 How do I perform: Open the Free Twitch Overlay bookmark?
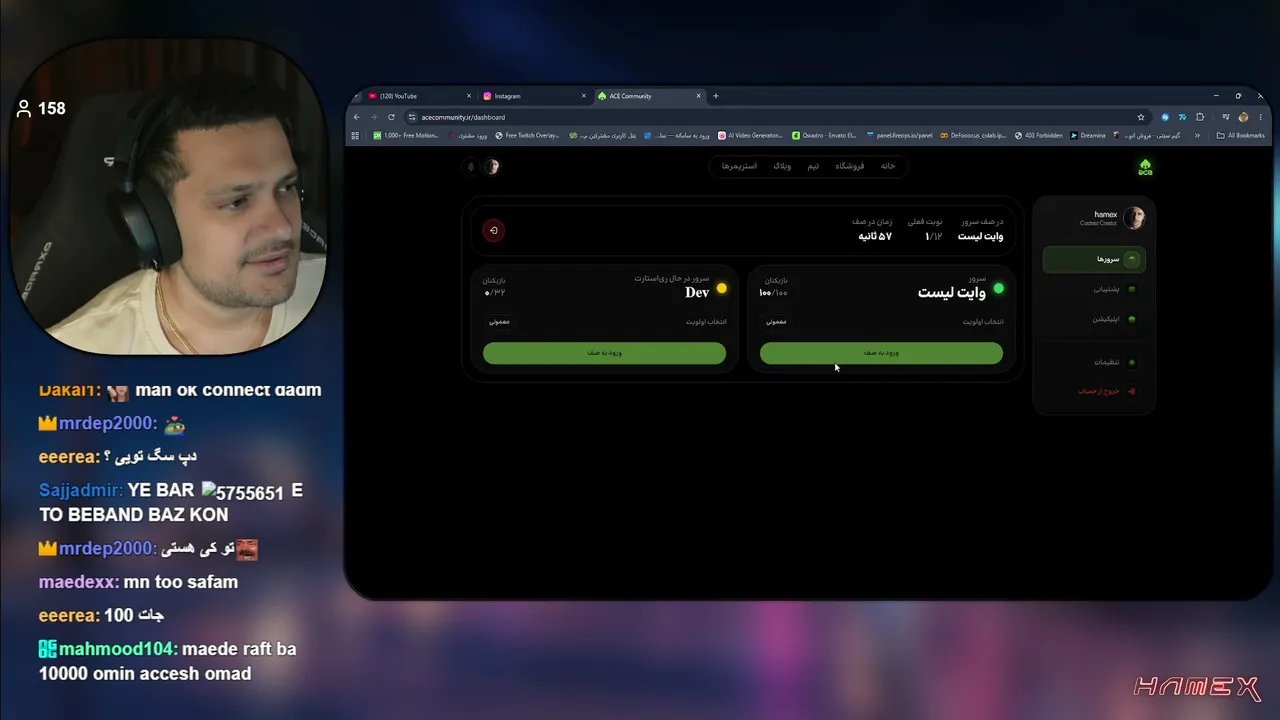528,135
